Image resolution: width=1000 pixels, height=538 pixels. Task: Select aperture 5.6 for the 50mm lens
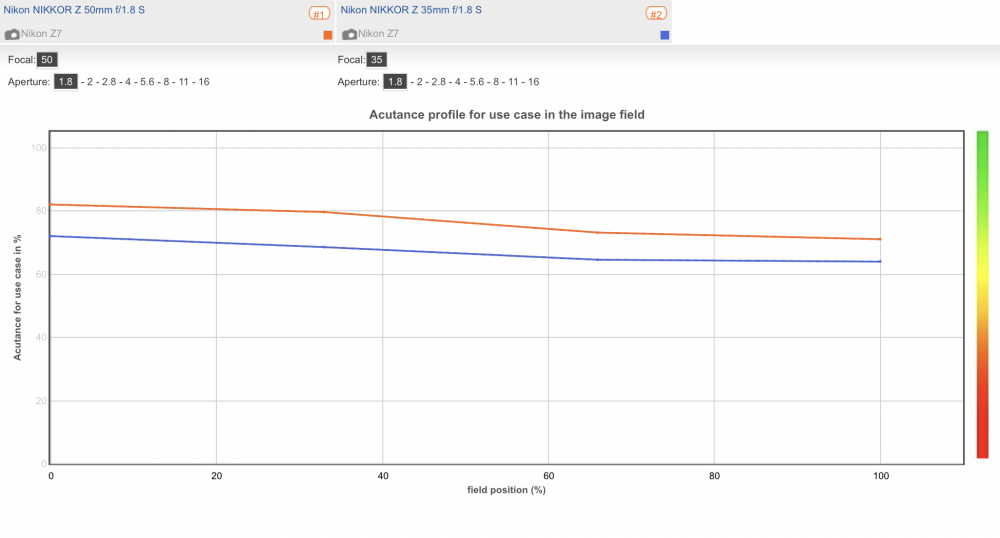coord(147,82)
